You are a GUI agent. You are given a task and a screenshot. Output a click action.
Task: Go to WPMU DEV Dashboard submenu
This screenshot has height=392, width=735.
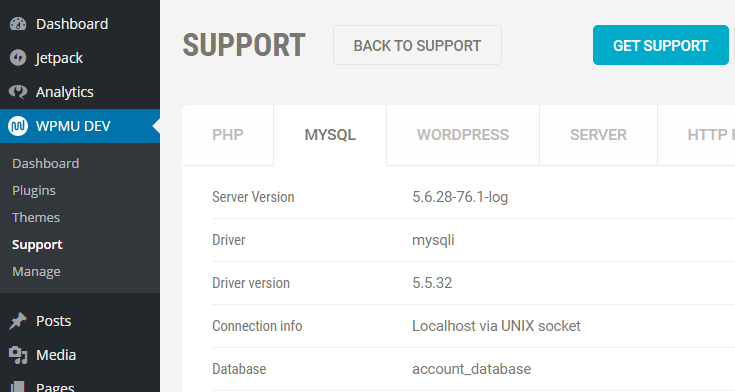[x=45, y=163]
